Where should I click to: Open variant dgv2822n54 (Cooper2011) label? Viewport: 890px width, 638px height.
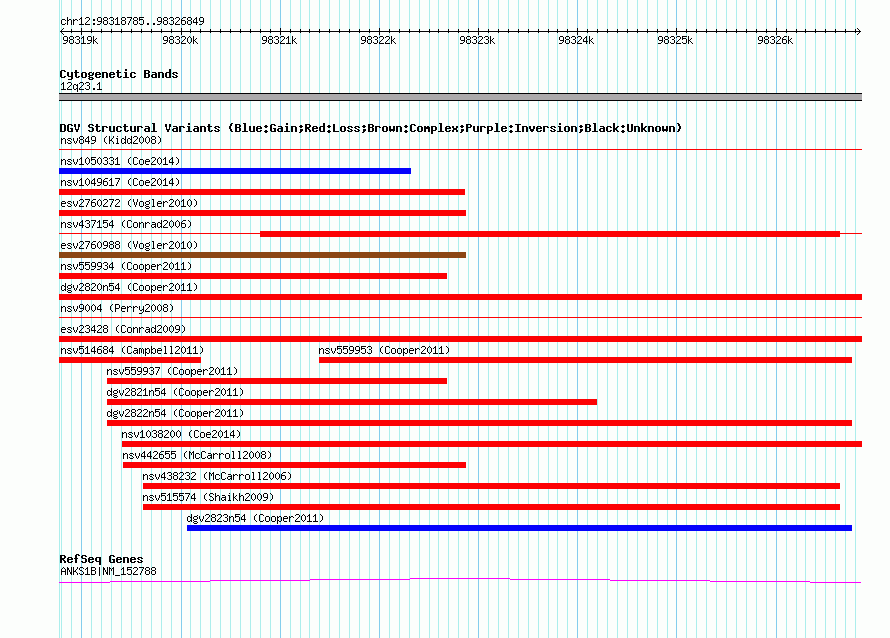click(x=175, y=413)
